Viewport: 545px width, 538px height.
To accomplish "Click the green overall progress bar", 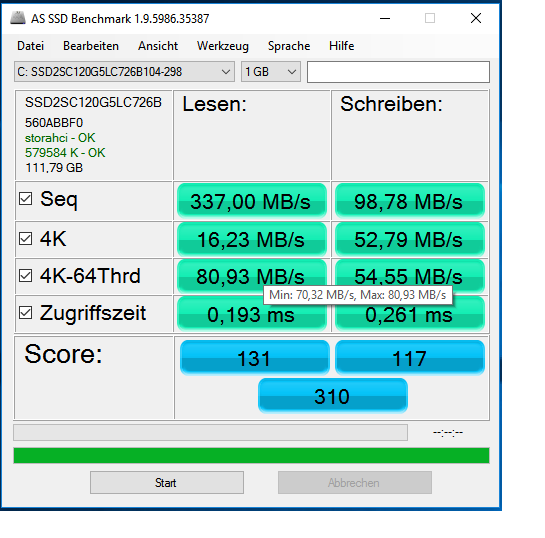I will (251, 456).
